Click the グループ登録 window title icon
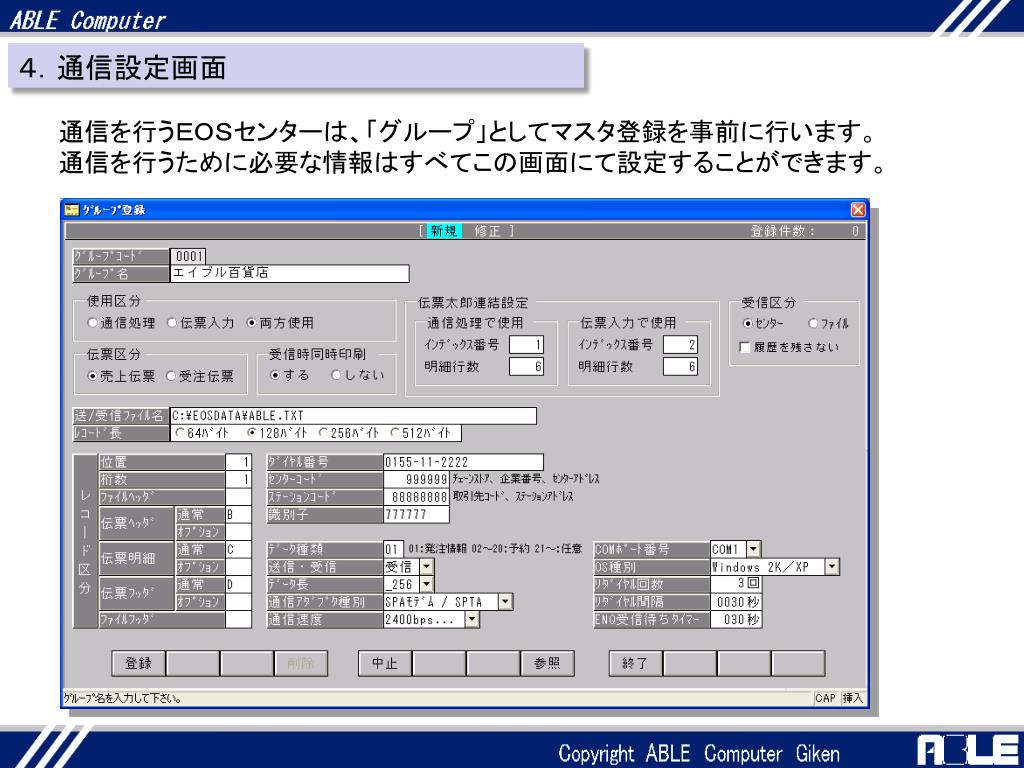 (x=71, y=210)
